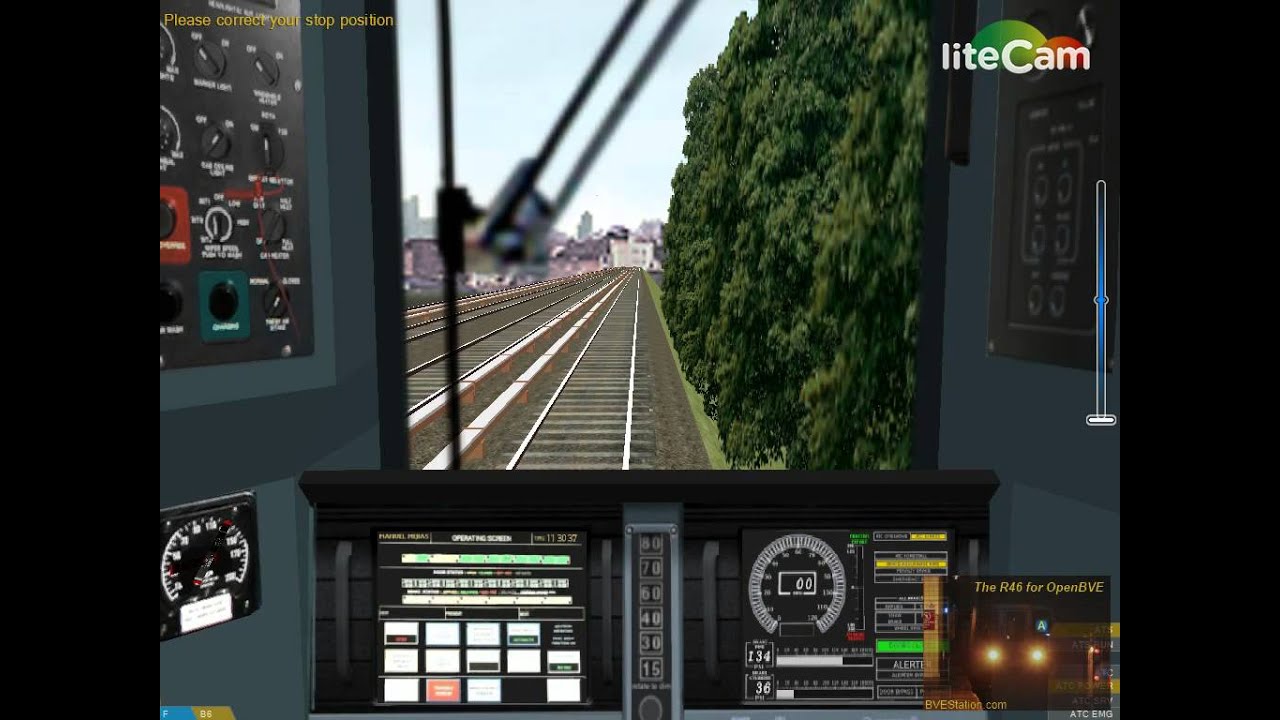Click the B6 brake notch indicator
Viewport: 1280px width, 720px height.
click(208, 713)
